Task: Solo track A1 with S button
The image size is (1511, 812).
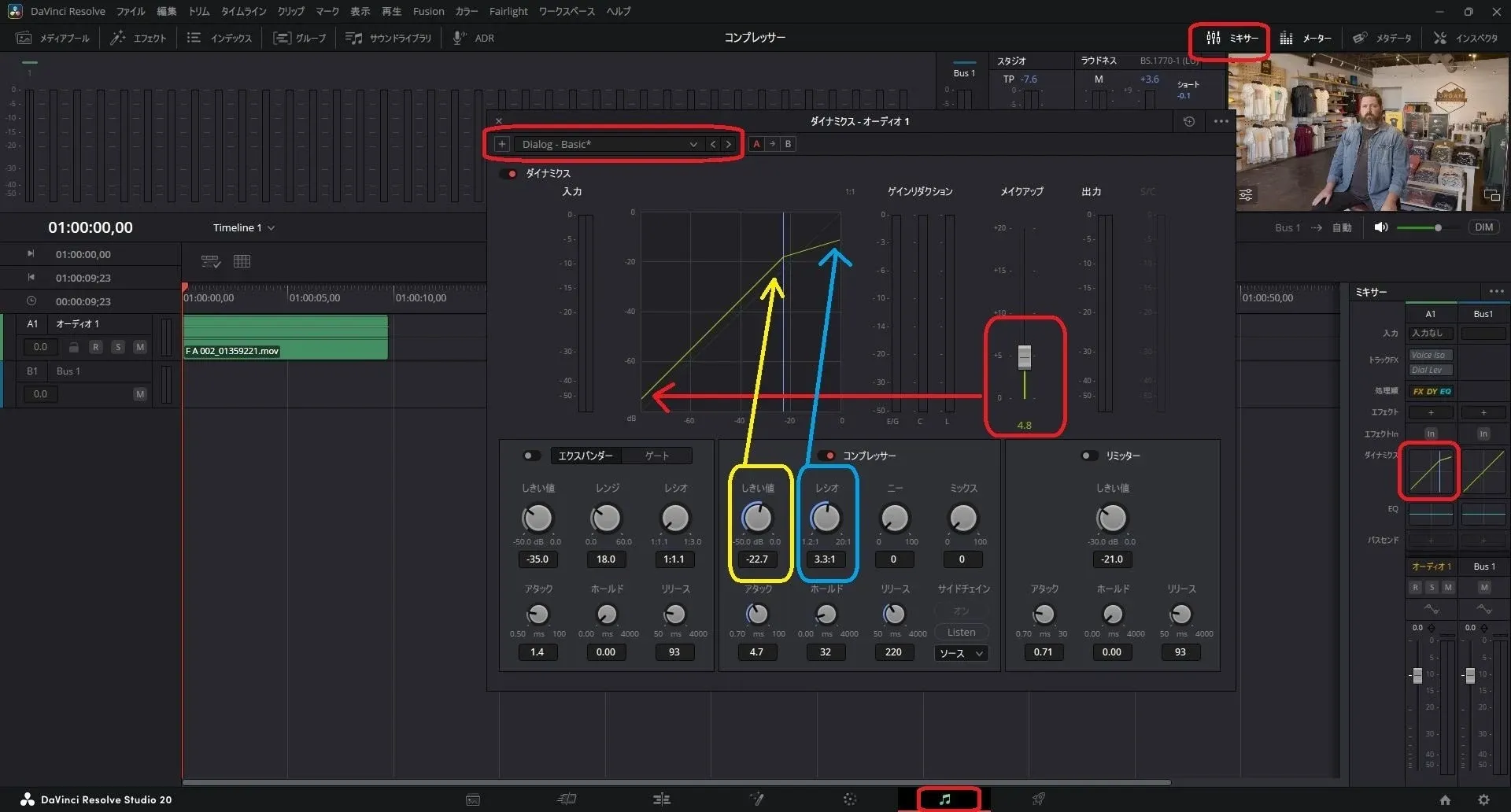Action: tap(117, 347)
